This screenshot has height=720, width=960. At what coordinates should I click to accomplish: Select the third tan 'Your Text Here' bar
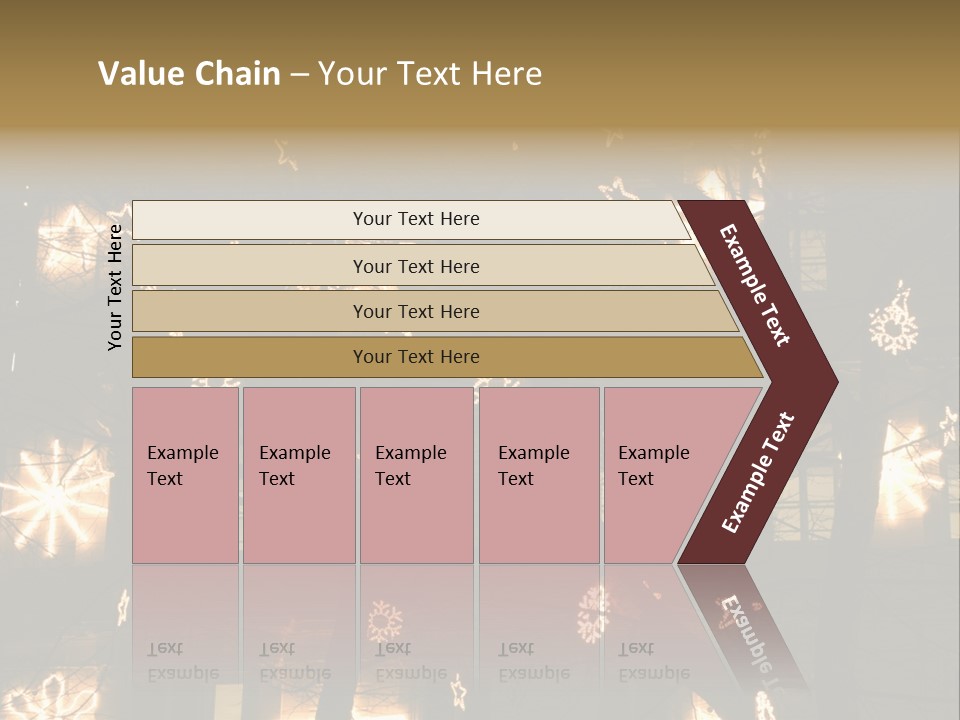(x=435, y=311)
